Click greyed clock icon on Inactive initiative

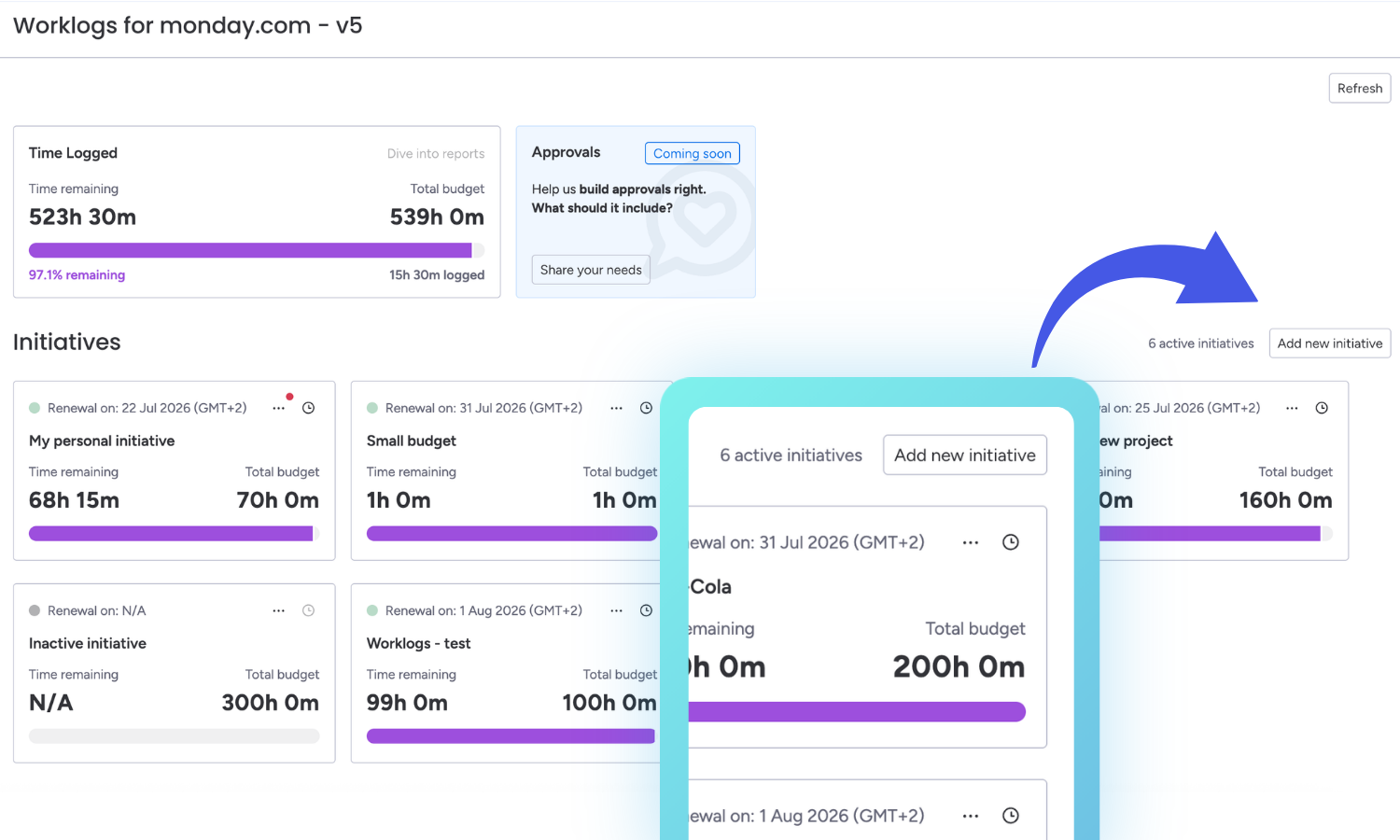point(309,610)
